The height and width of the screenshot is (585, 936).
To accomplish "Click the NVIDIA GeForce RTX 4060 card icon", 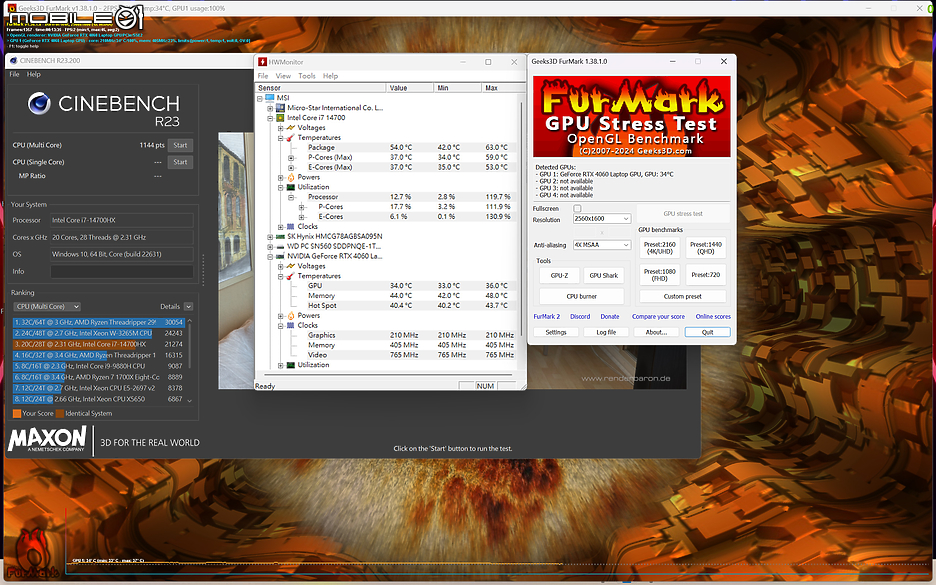I will pyautogui.click(x=280, y=256).
